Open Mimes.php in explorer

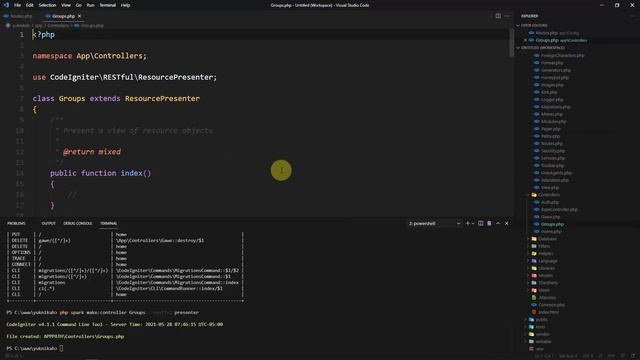point(551,114)
